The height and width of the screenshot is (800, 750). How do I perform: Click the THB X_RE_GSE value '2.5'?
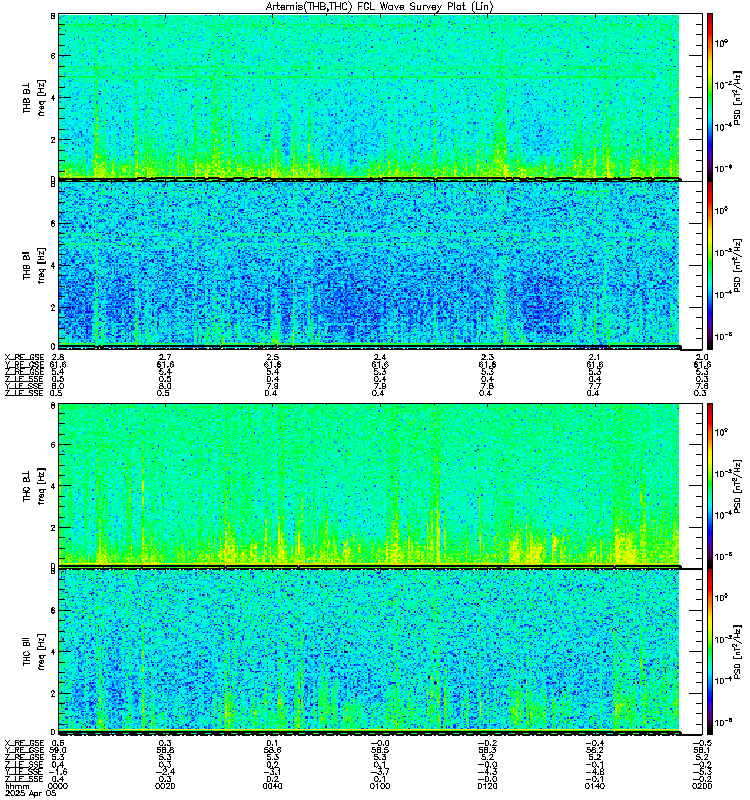272,357
